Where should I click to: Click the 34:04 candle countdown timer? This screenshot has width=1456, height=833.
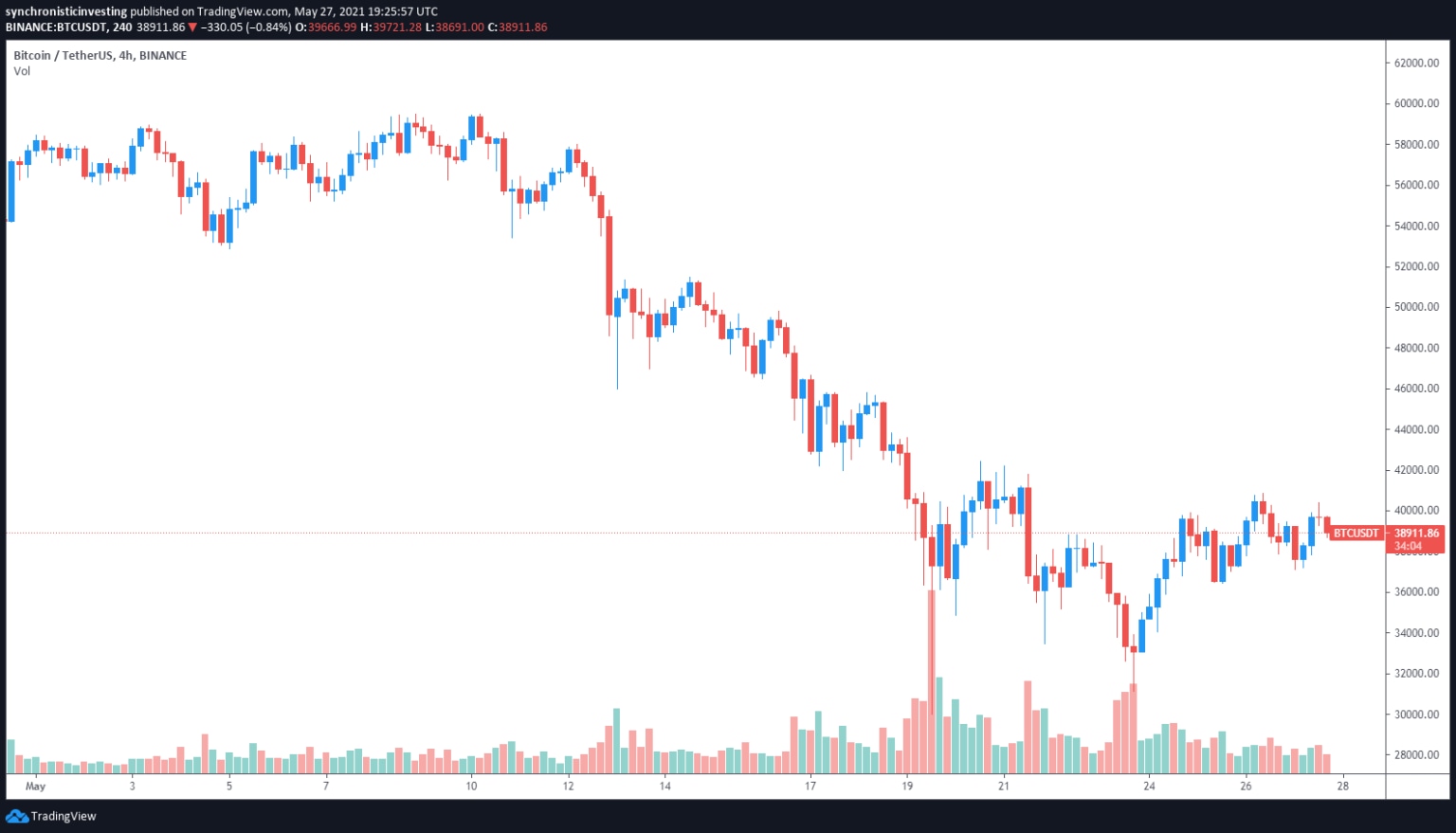click(x=1408, y=546)
